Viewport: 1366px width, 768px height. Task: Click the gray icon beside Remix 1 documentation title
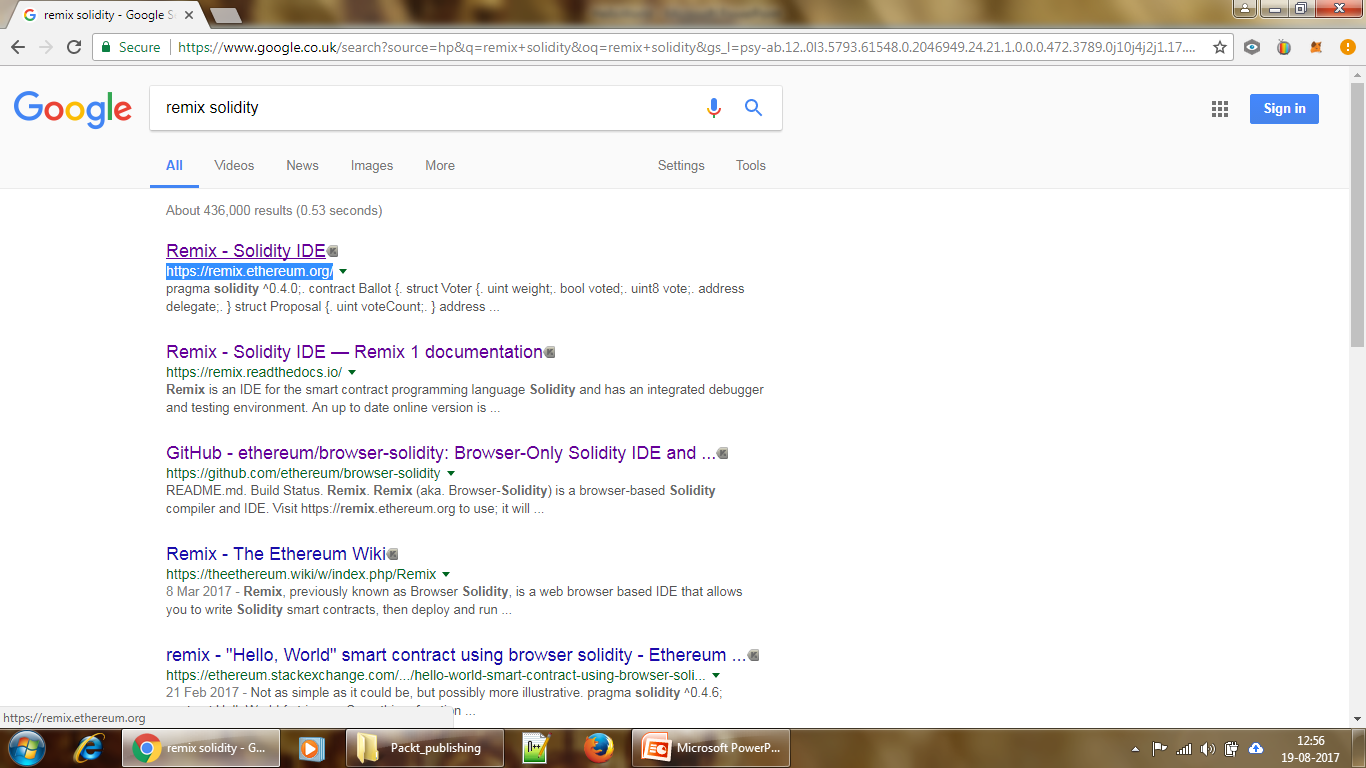549,352
